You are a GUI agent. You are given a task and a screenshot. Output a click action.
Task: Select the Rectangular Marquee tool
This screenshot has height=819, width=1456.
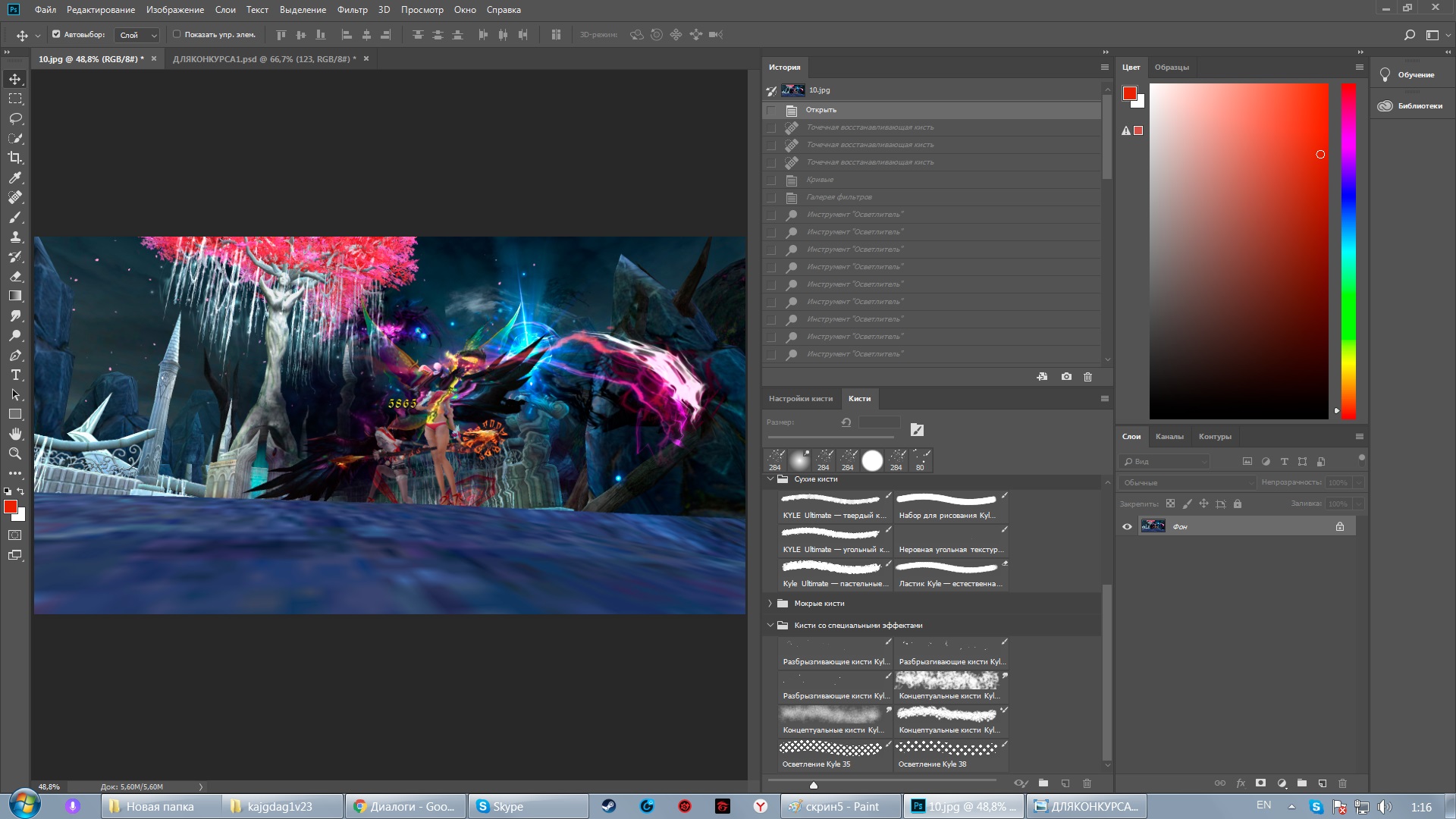click(x=15, y=99)
